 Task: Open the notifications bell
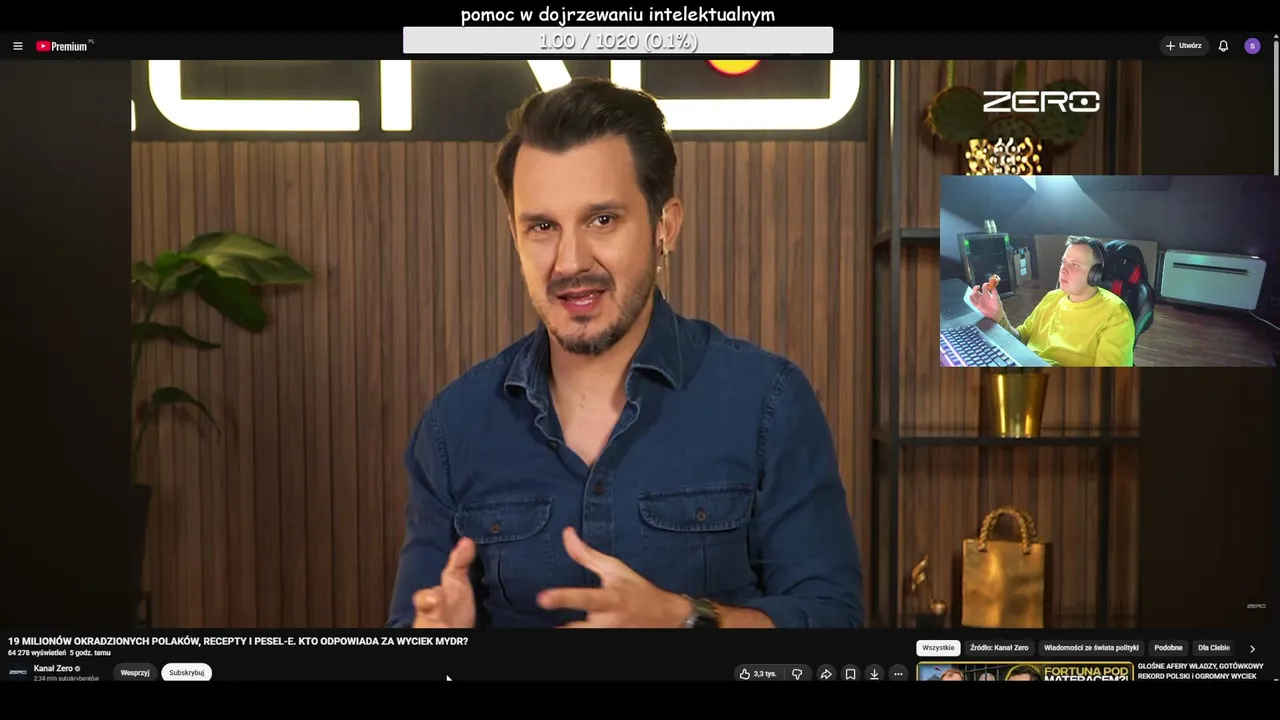[x=1223, y=46]
